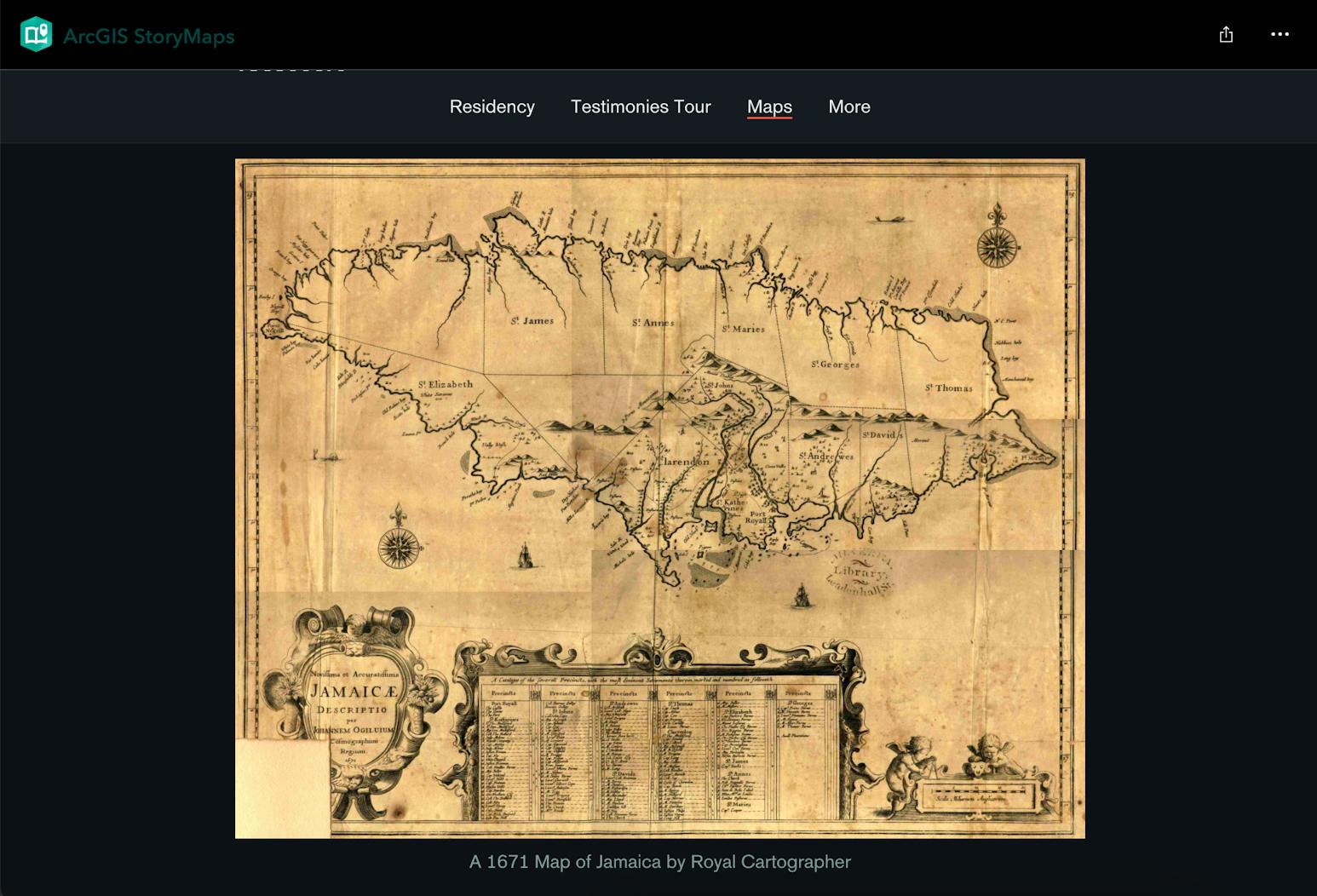Click the Port Royal label on map
This screenshot has width=1317, height=896.
coord(756,517)
